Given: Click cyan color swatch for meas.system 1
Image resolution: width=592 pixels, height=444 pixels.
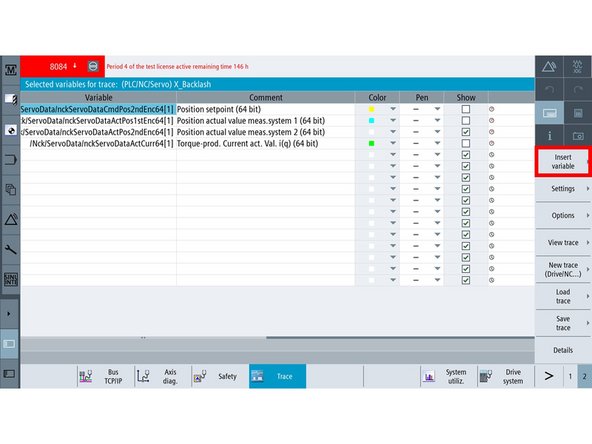Looking at the screenshot, I should 372,120.
